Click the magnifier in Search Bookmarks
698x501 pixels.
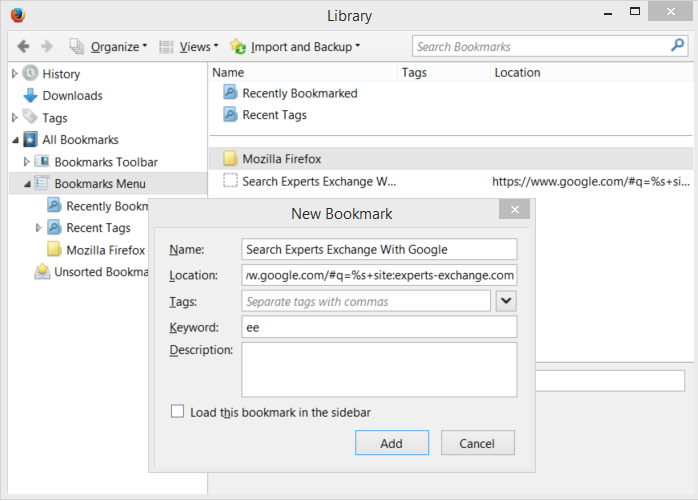click(677, 45)
